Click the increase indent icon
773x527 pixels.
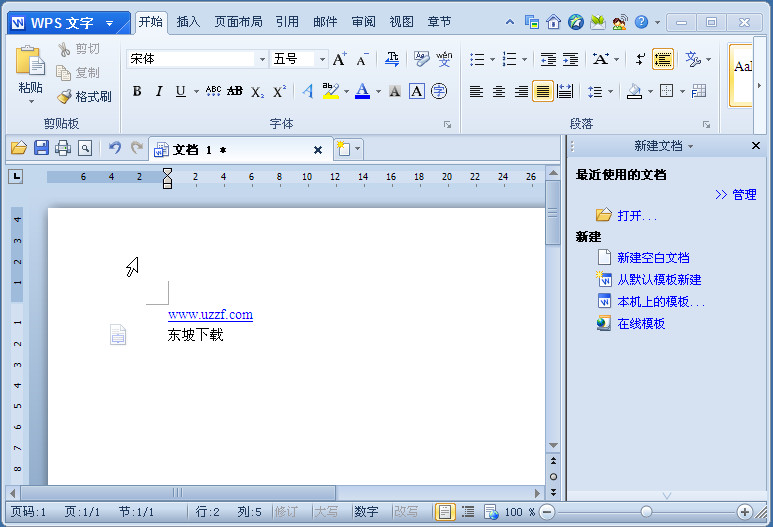pyautogui.click(x=570, y=60)
